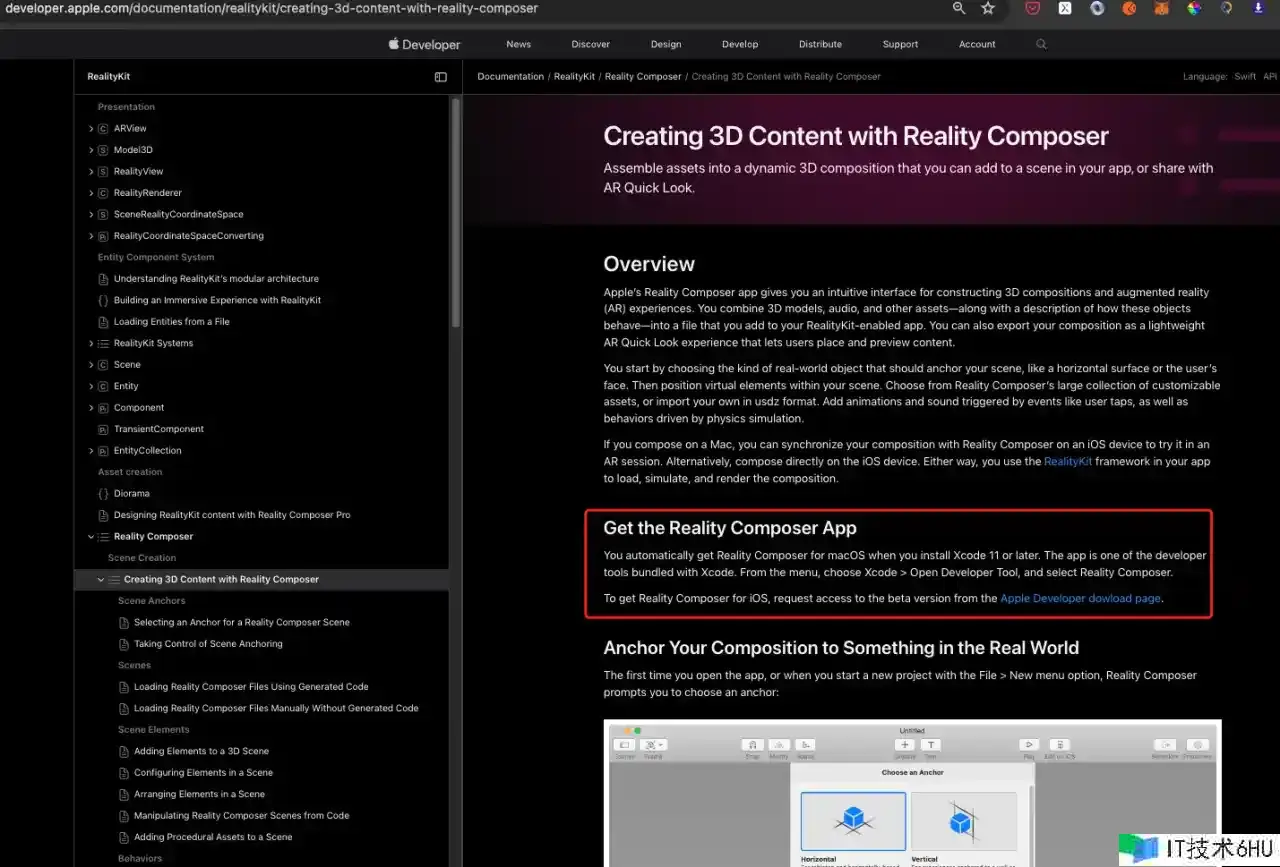Toggle the RealityKit sidebar panel icon

(x=441, y=77)
